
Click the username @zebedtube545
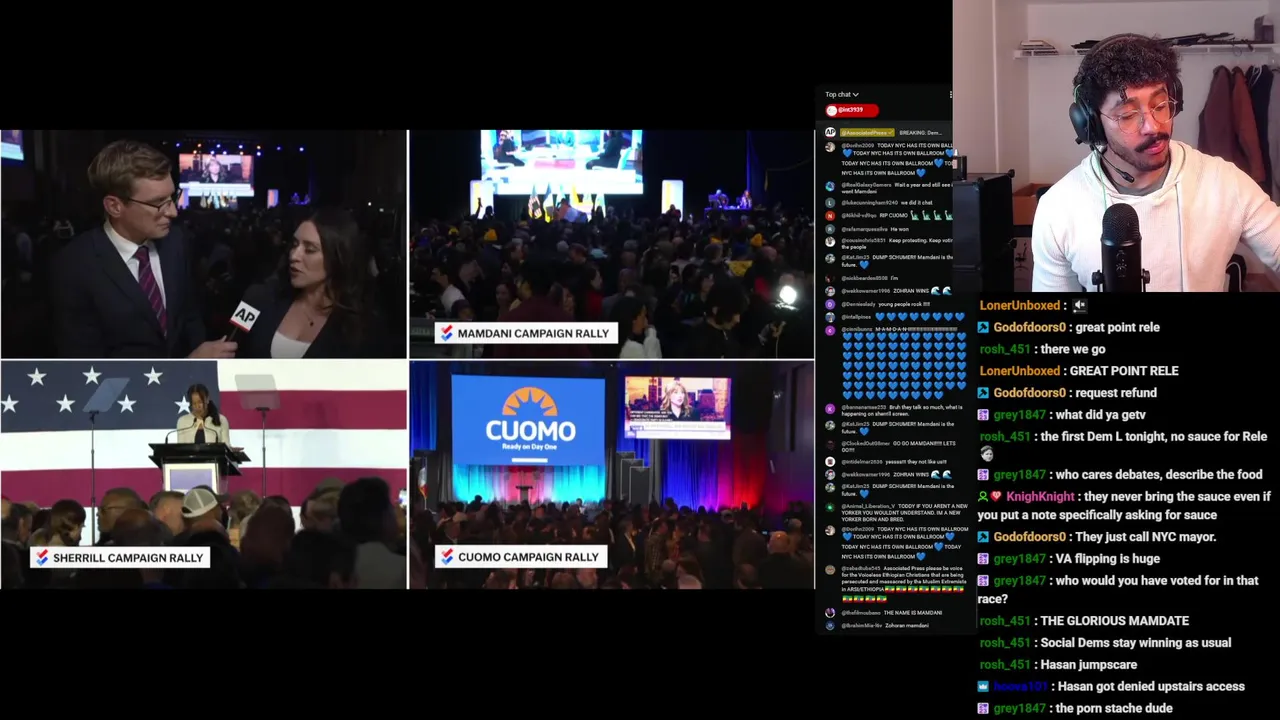(861, 569)
